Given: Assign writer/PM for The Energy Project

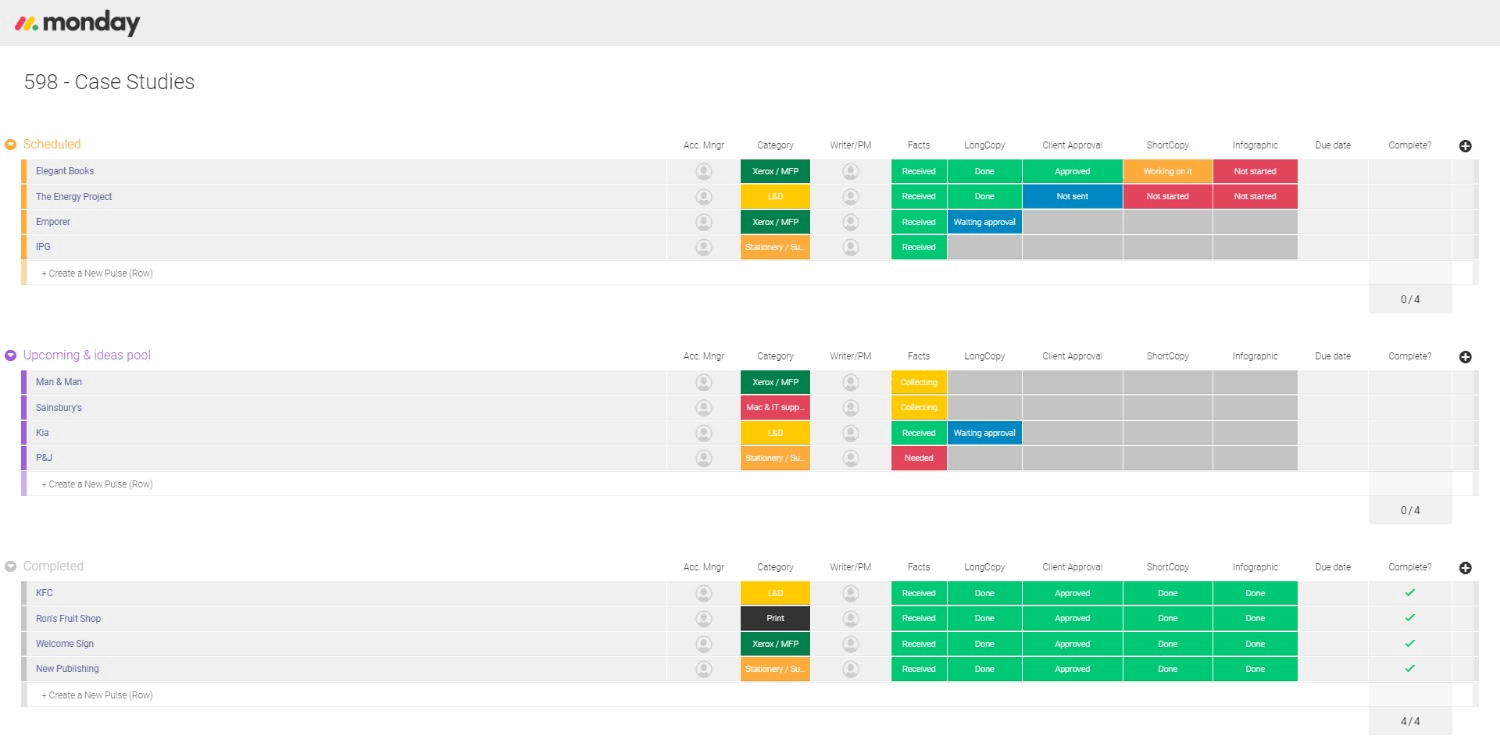Looking at the screenshot, I should point(851,197).
